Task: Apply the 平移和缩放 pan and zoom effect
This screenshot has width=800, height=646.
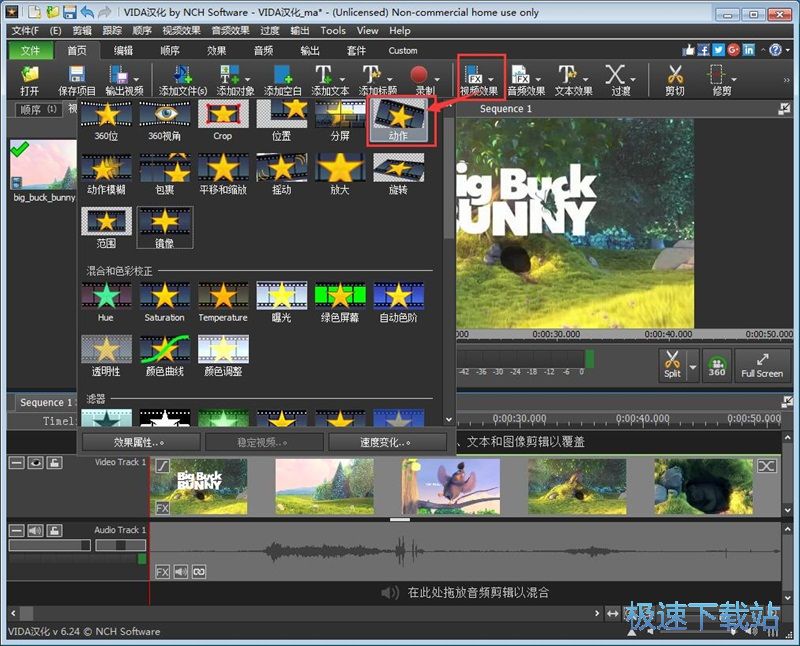Action: pyautogui.click(x=223, y=175)
